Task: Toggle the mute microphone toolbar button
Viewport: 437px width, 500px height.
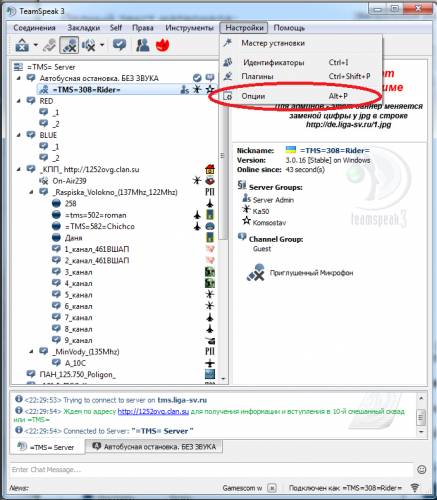Action: tap(69, 45)
